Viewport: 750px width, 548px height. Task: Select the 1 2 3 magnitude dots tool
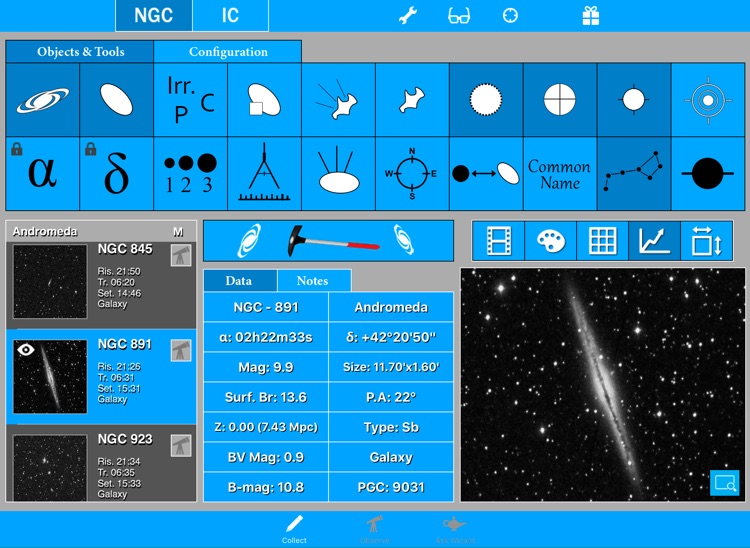(x=191, y=174)
